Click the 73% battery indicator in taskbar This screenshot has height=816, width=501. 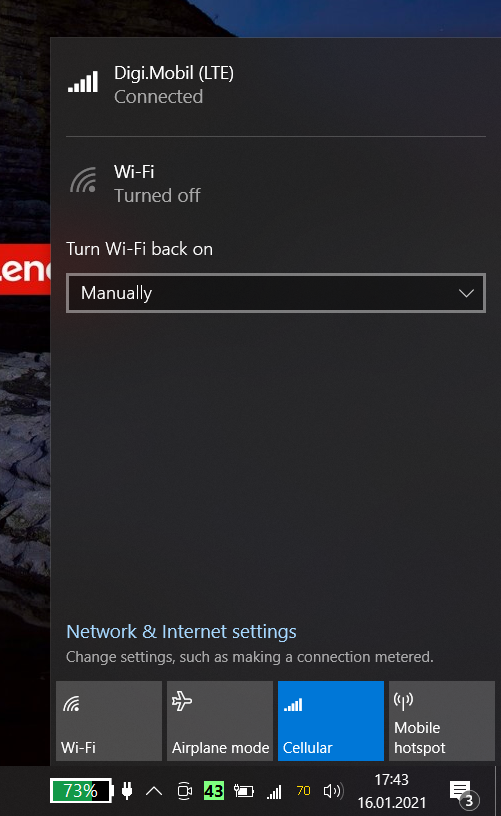pyautogui.click(x=82, y=791)
